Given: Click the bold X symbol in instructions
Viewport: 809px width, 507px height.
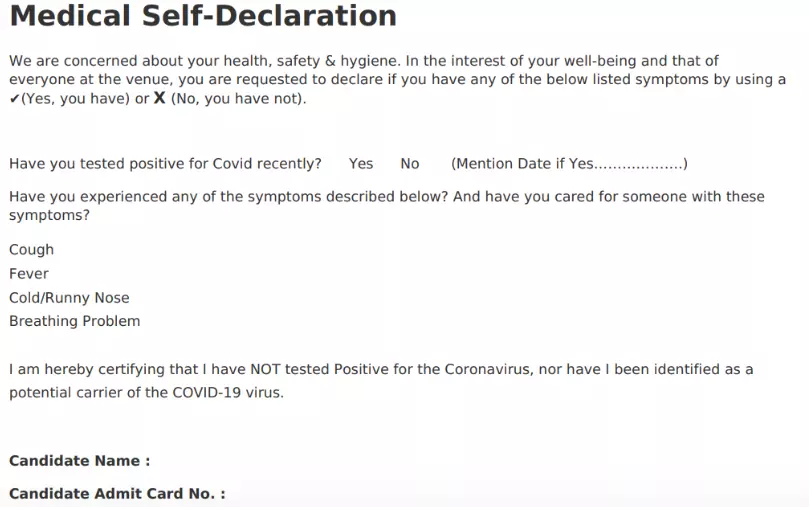Looking at the screenshot, I should 159,98.
